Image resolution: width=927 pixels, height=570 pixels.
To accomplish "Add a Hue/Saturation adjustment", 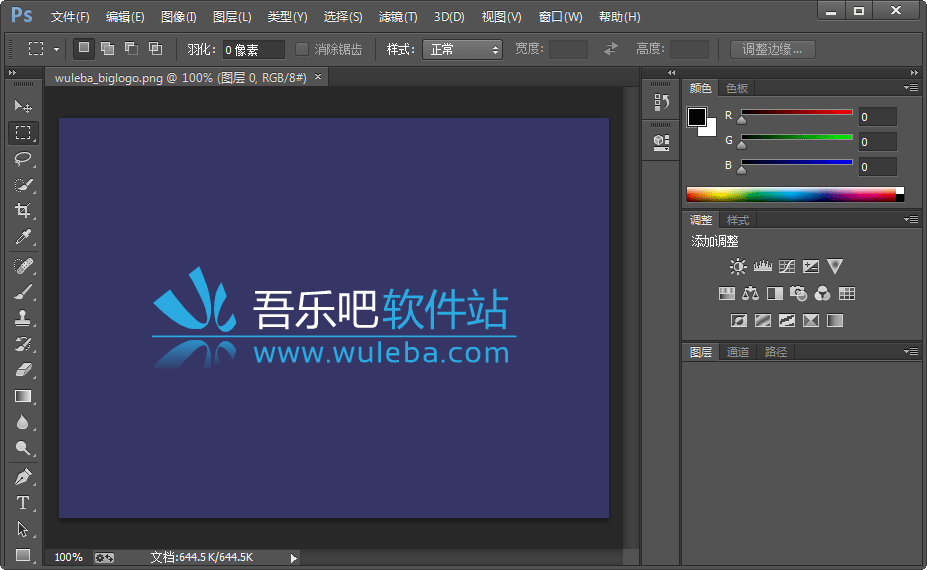I will click(727, 293).
